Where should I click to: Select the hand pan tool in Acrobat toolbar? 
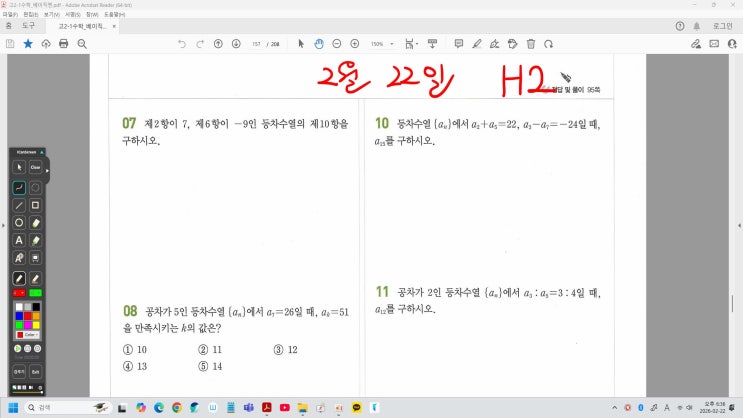pyautogui.click(x=318, y=44)
